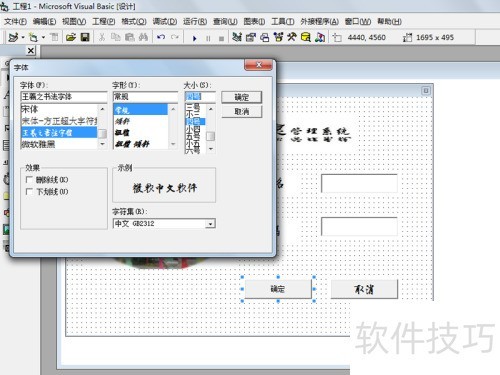Image resolution: width=500 pixels, height=375 pixels.
Task: Click the 大小 font size input field
Action: [x=200, y=97]
